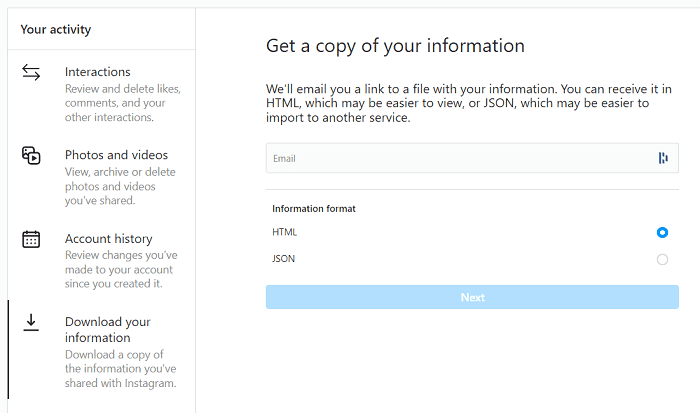This screenshot has height=413, width=700.
Task: Click the JSON format label text
Action: [283, 259]
